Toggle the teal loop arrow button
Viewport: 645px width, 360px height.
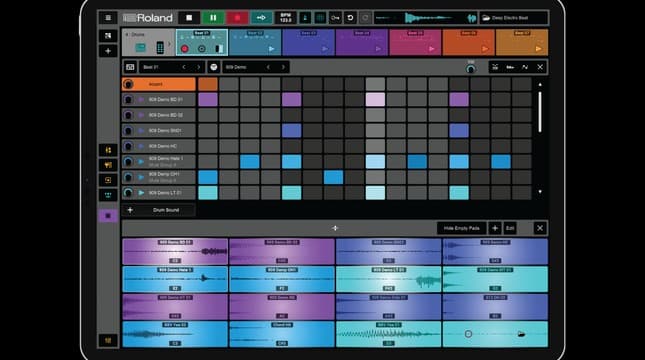[x=261, y=18]
